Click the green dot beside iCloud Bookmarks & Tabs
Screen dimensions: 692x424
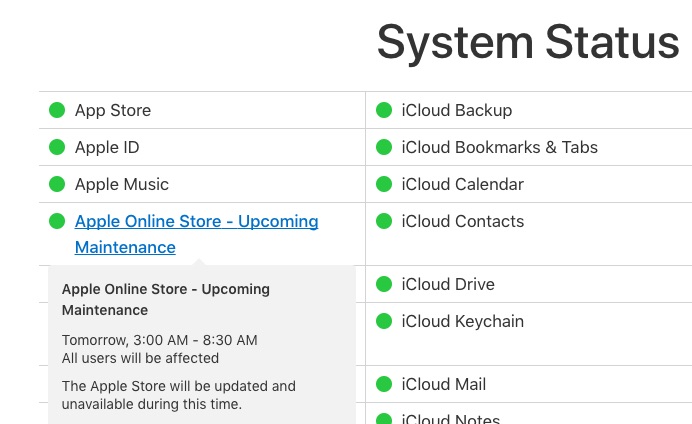click(x=384, y=147)
